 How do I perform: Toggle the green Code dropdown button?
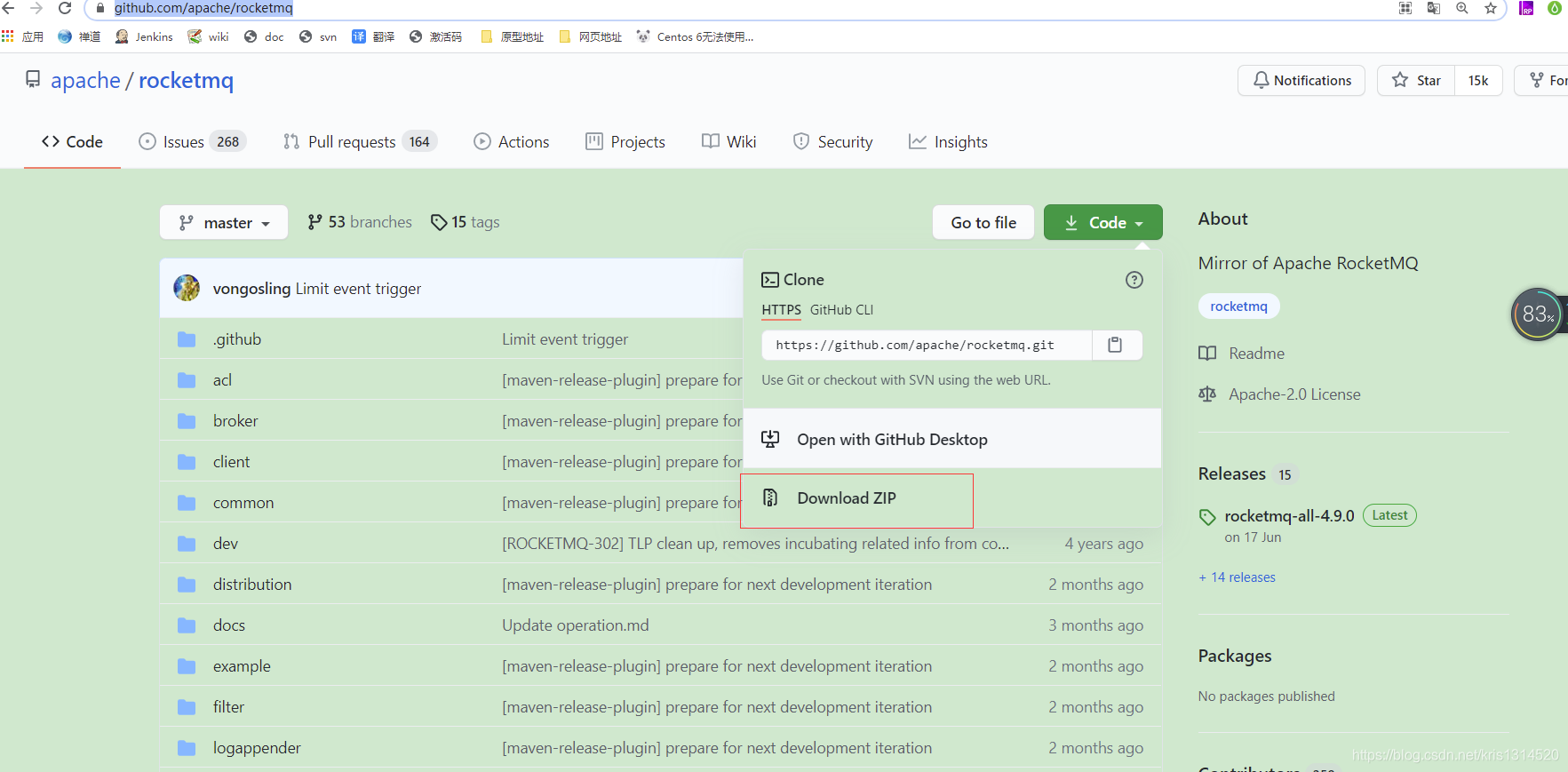(1103, 222)
